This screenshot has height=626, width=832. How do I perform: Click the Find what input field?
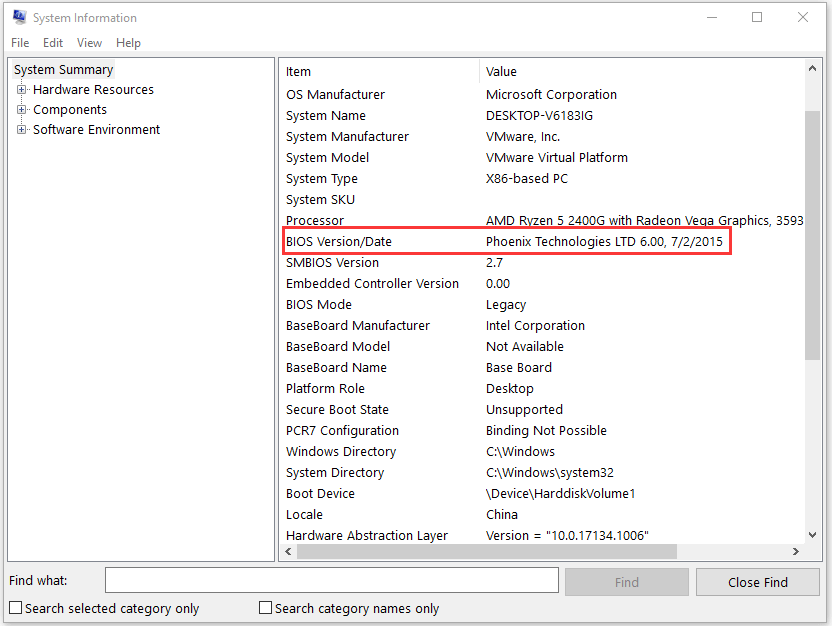coord(332,580)
